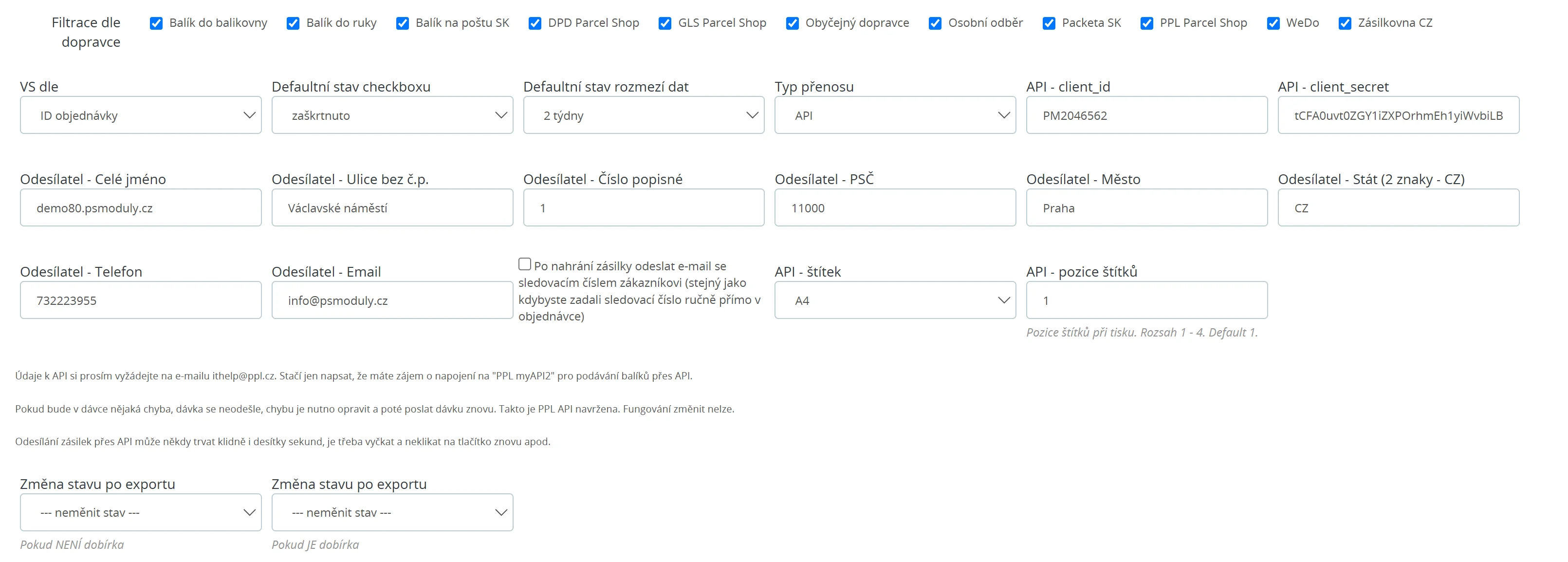Open the Typ přenosu dropdown
Viewport: 1568px width, 562px height.
[x=895, y=115]
